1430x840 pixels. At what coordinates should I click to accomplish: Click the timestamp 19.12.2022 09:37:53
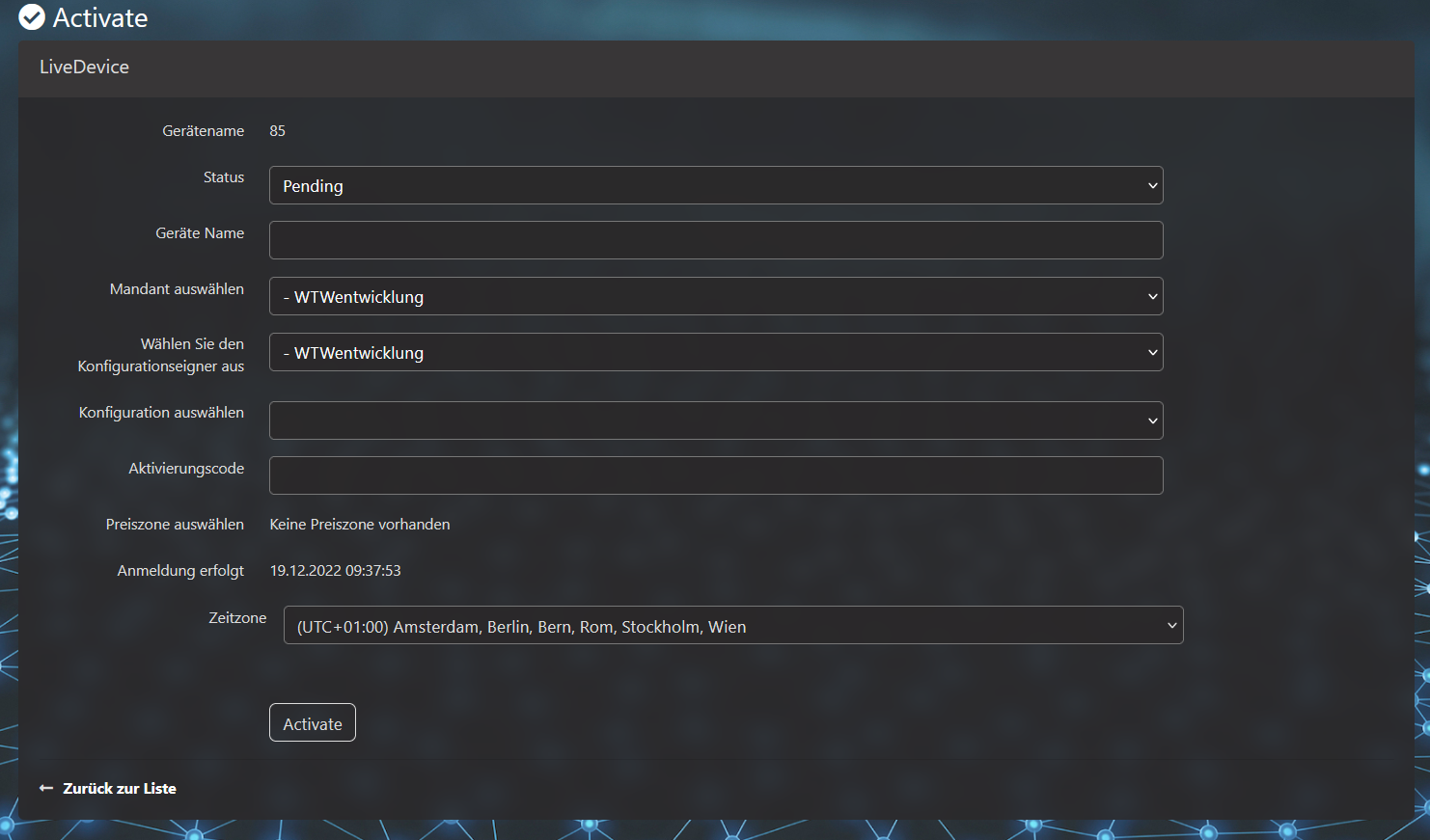(335, 571)
